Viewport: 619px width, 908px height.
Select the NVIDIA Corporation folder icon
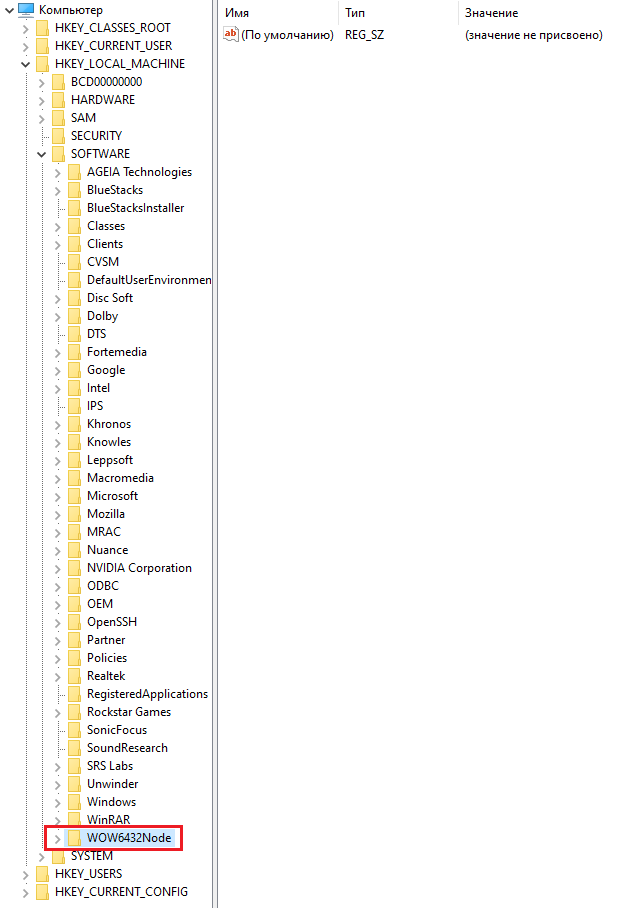[74, 568]
